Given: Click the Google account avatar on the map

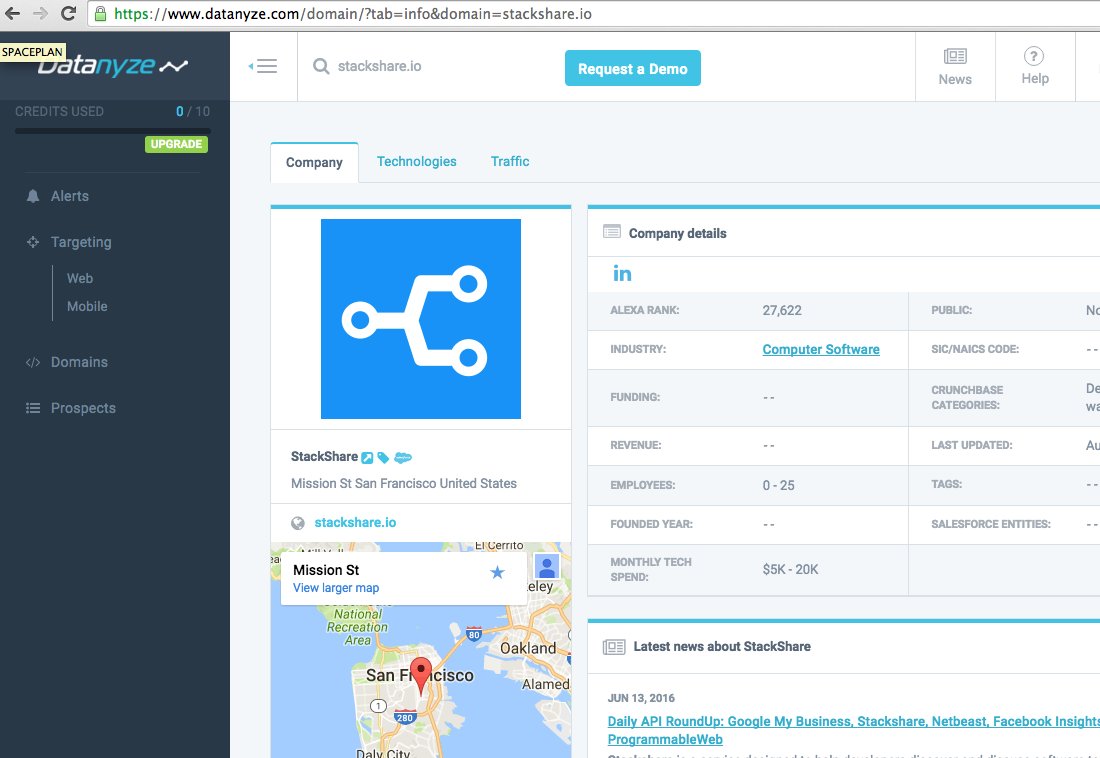Looking at the screenshot, I should 546,566.
